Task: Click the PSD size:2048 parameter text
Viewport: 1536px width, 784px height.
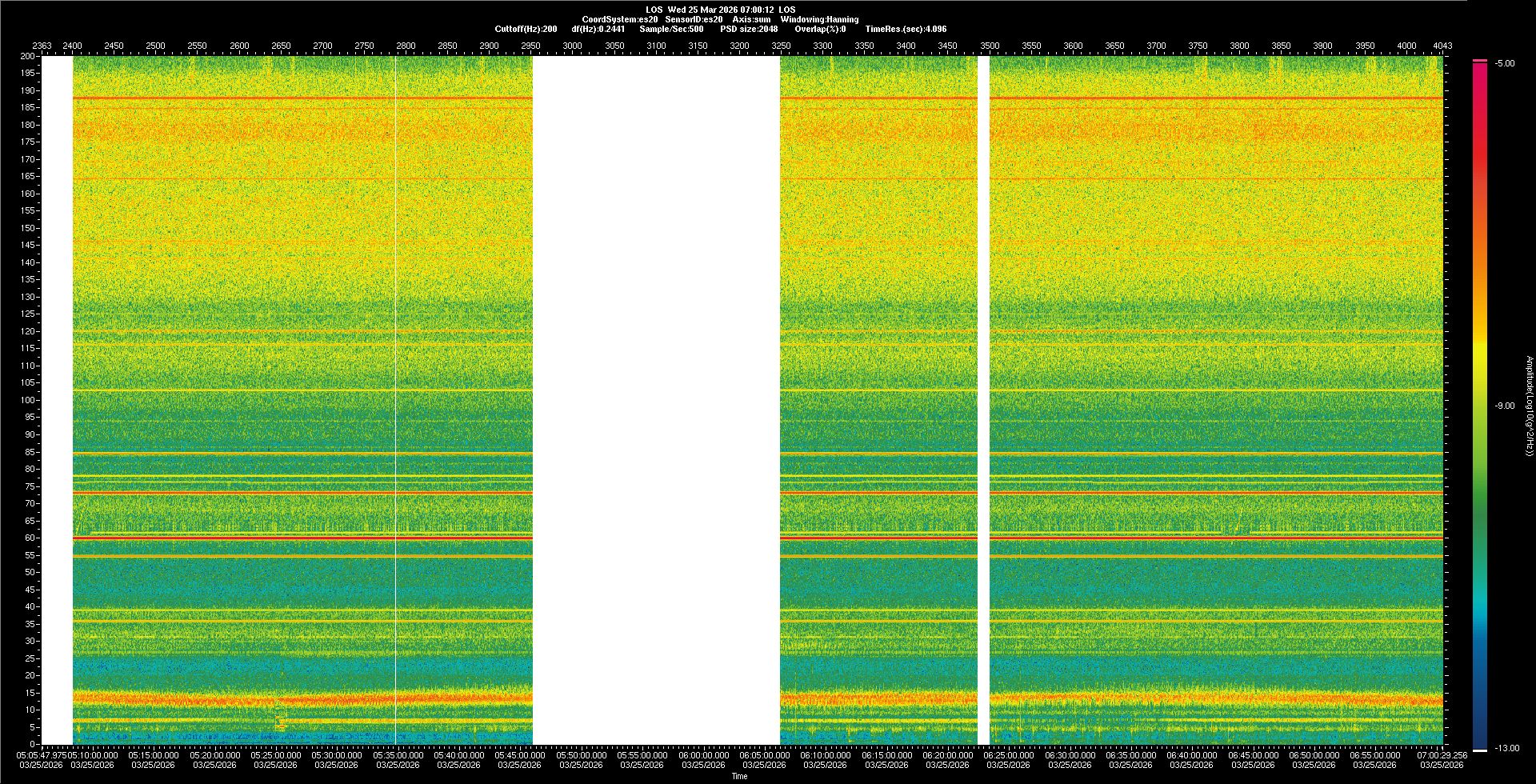Action: (x=749, y=29)
